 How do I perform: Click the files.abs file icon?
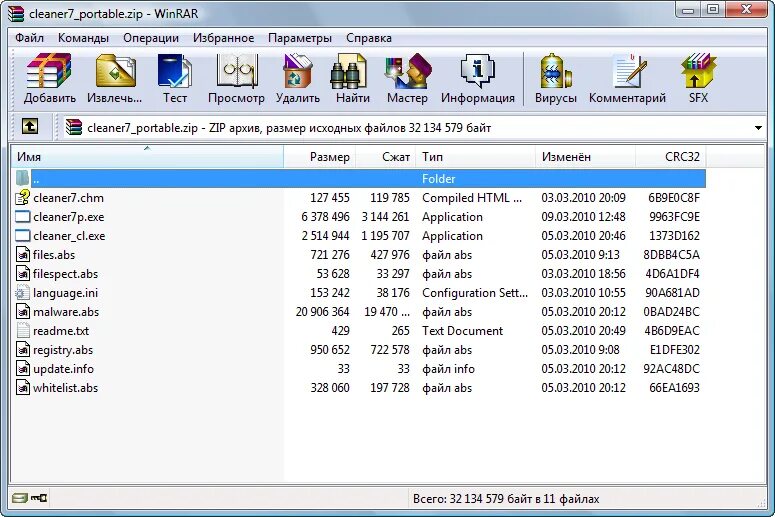23,255
